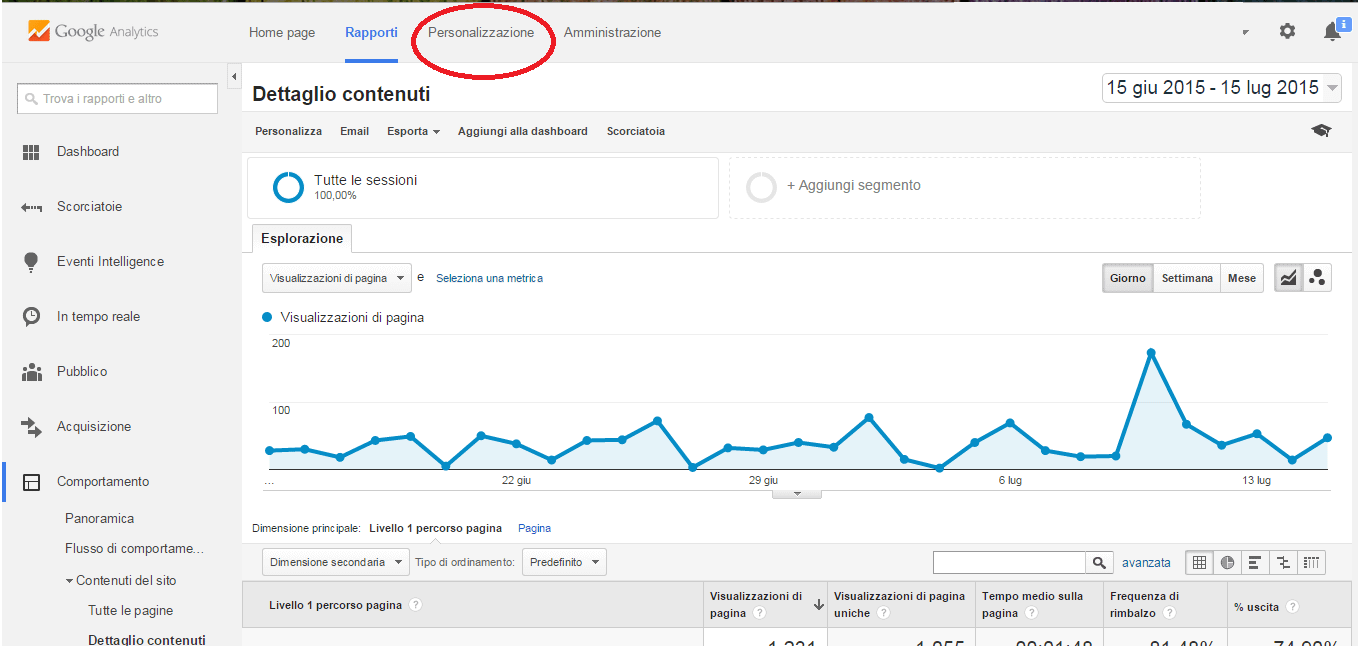Open the date range 15 giu 2015 picker
Screen dimensions: 1358x646
pos(1221,88)
